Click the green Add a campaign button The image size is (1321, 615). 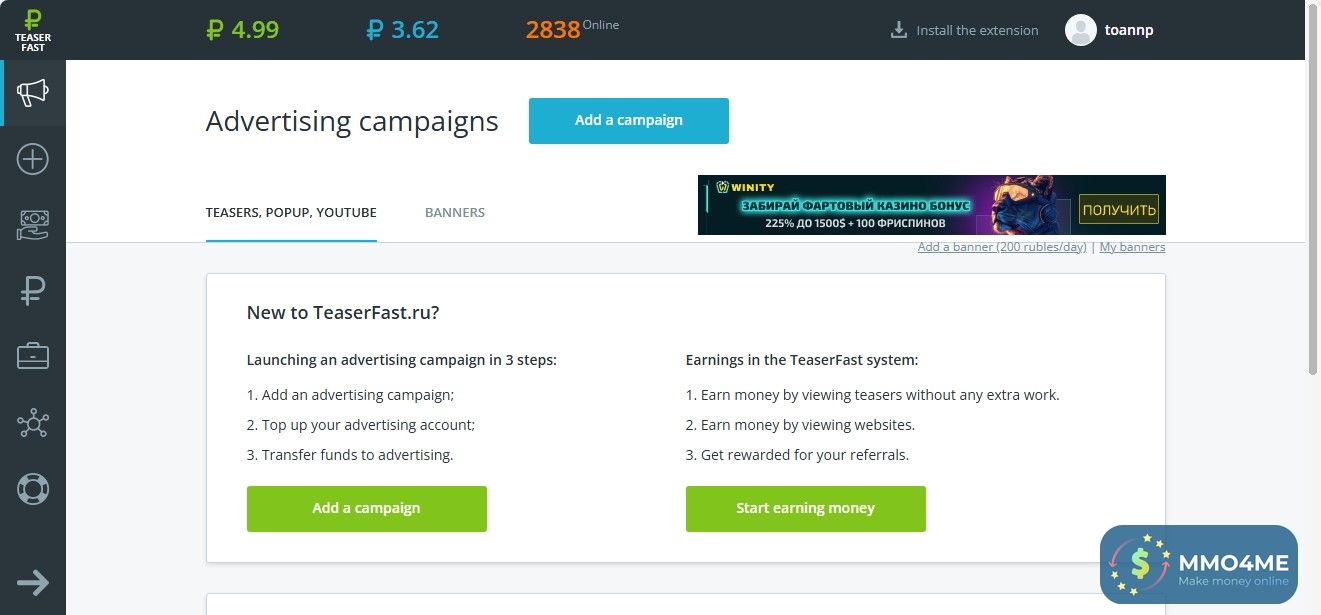[366, 508]
